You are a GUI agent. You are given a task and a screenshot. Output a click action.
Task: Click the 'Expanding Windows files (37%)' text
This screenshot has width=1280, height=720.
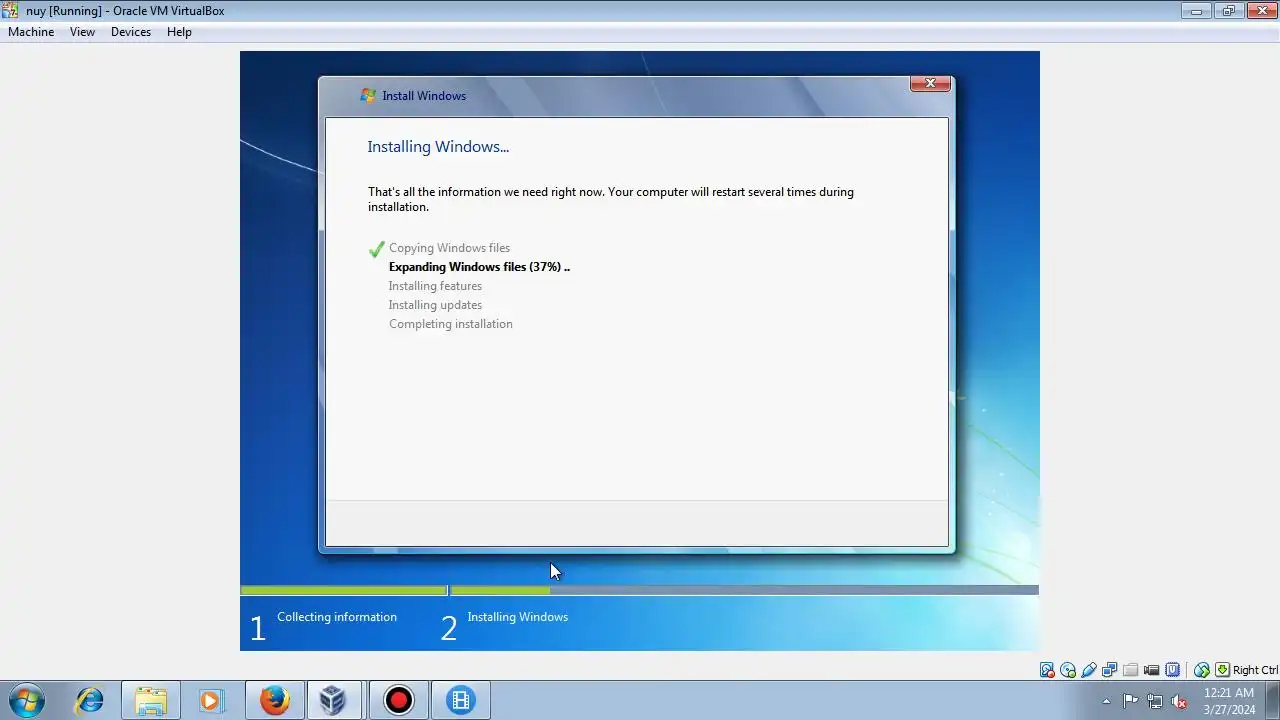(479, 267)
